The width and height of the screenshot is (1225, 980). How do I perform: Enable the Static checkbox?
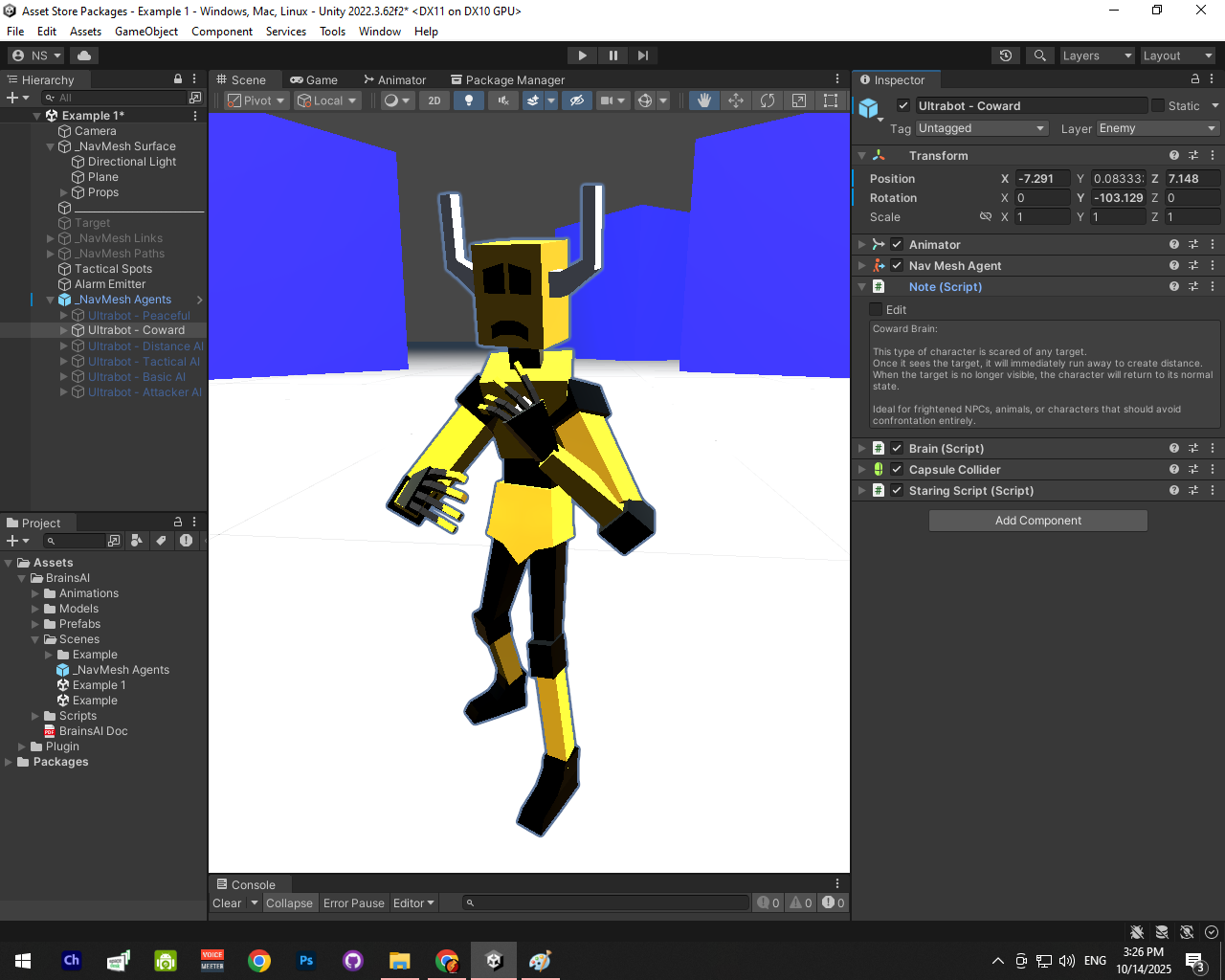(x=1158, y=106)
